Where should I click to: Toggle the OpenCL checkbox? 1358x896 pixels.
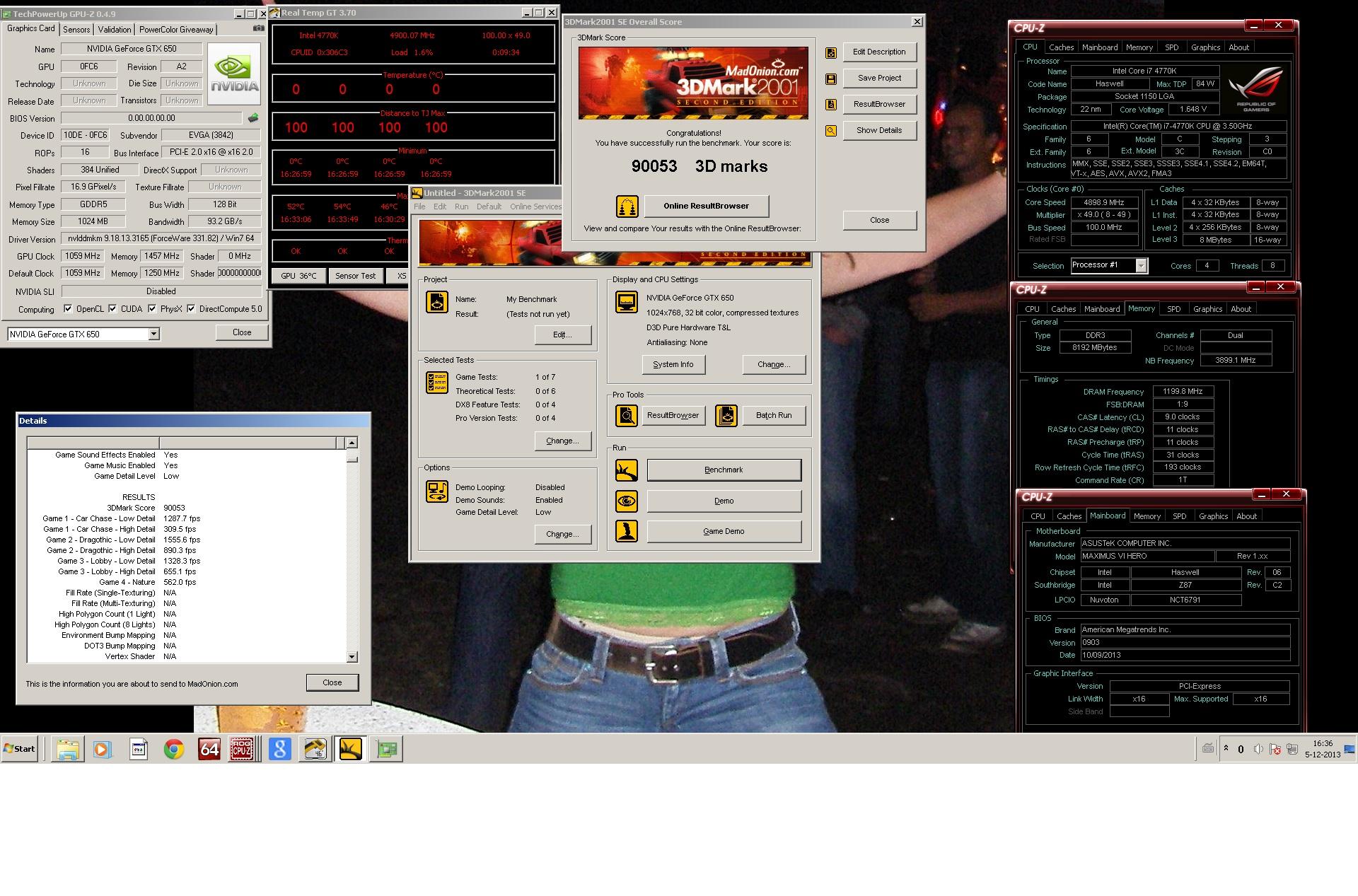pos(68,309)
